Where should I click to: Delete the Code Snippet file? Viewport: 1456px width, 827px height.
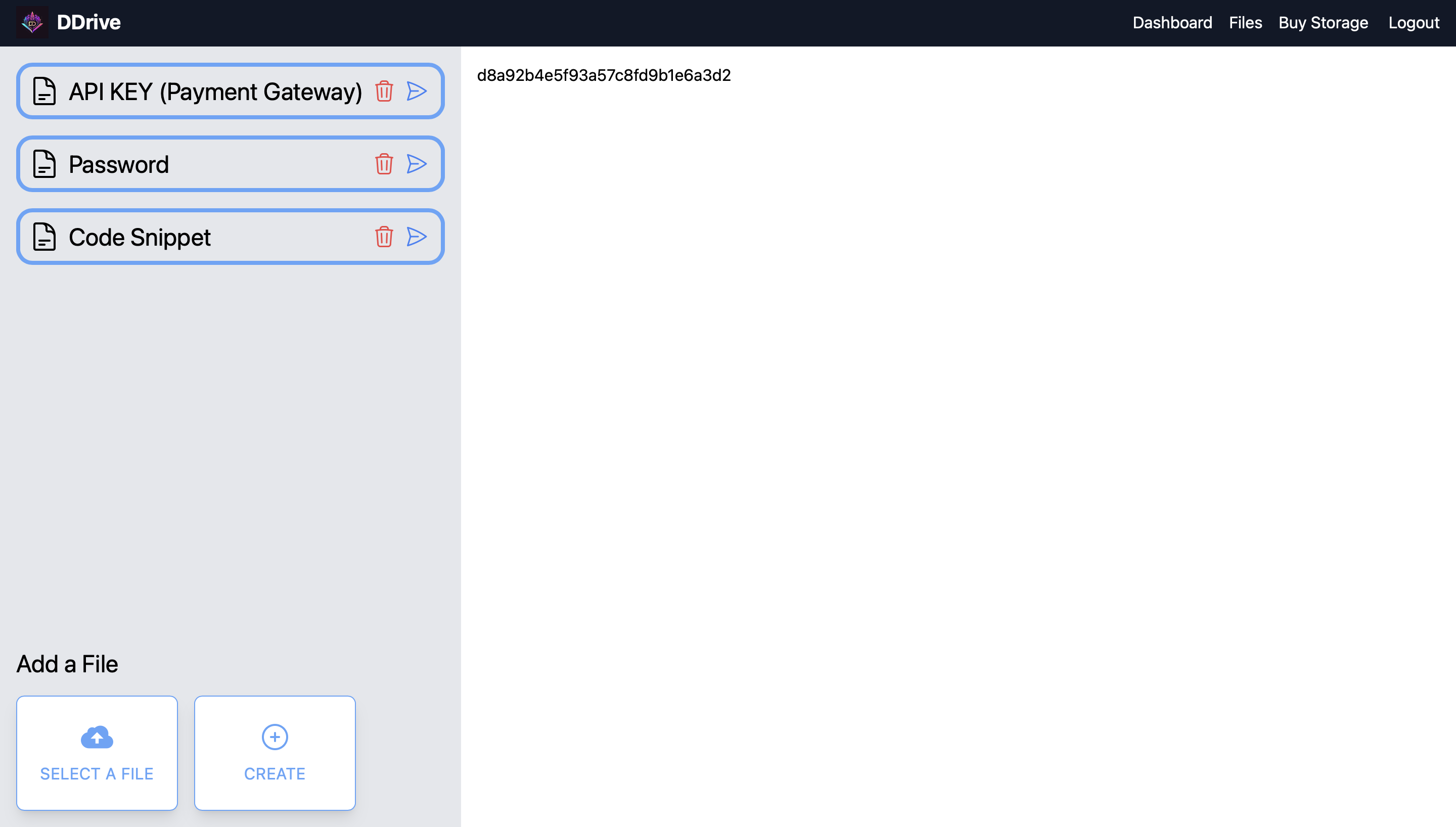tap(384, 236)
